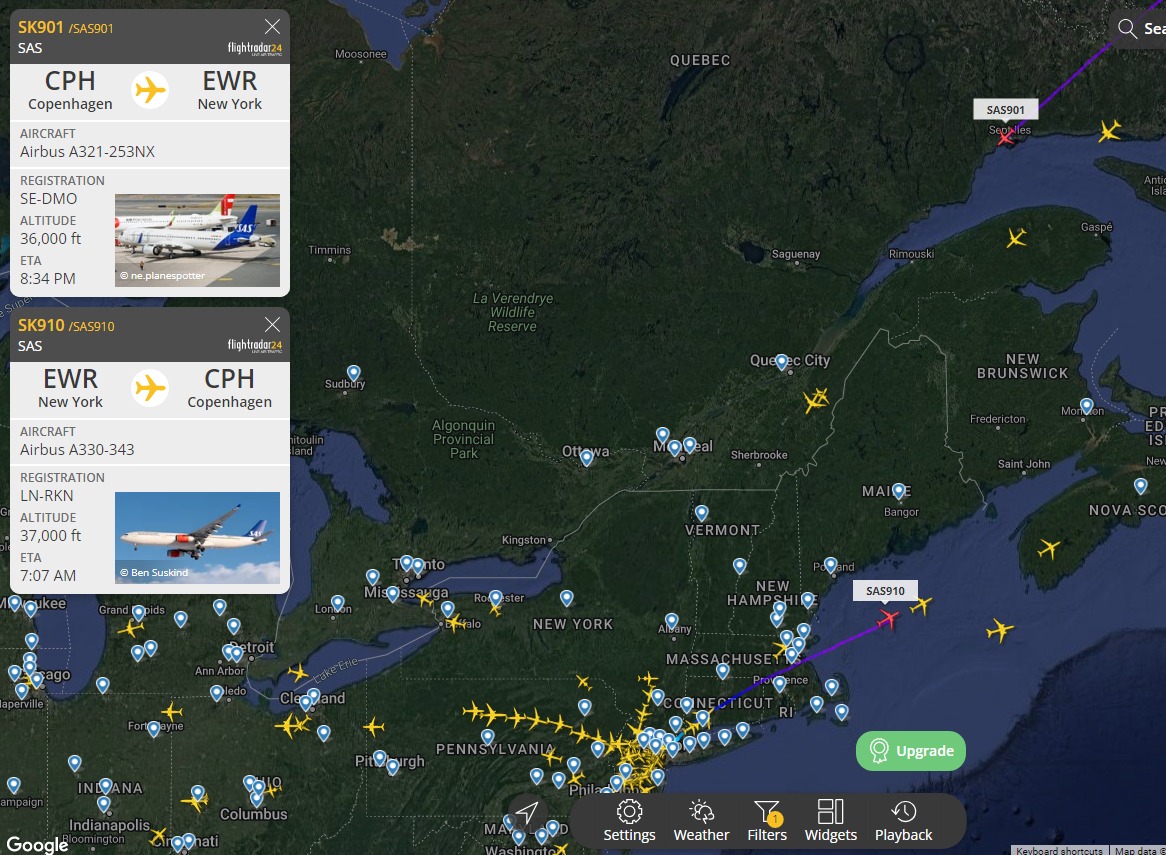Image resolution: width=1166 pixels, height=855 pixels.
Task: Click the SAS901 map callout label
Action: coord(1005,110)
